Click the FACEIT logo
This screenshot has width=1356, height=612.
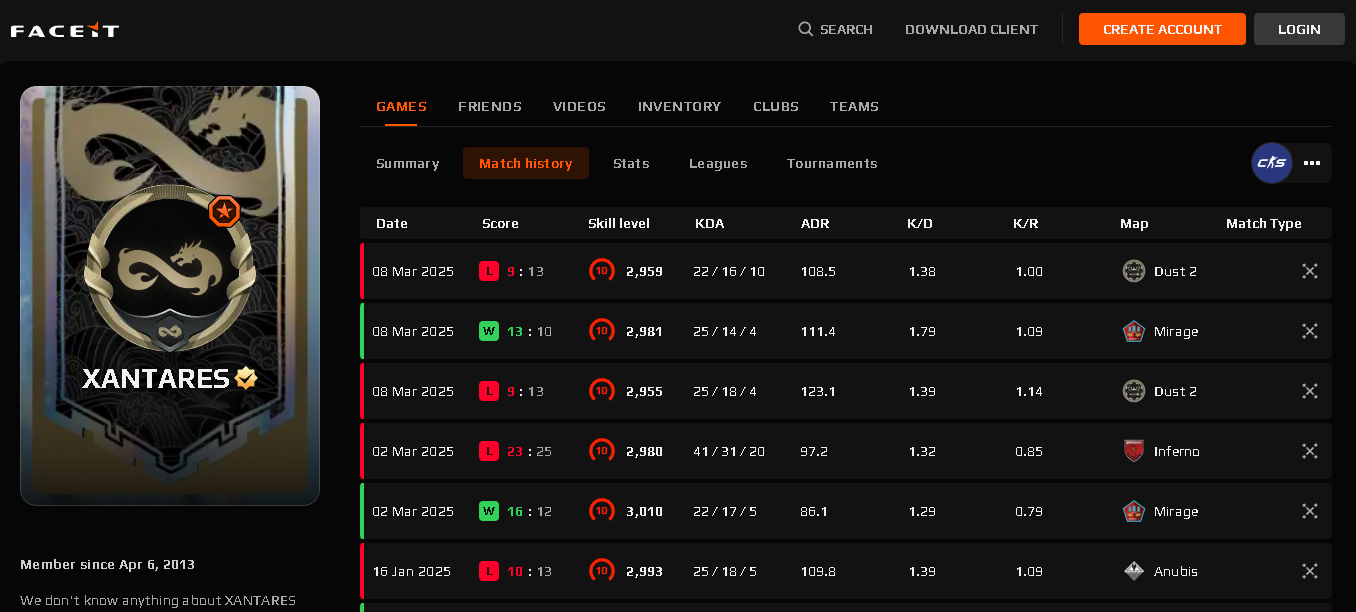pos(65,30)
